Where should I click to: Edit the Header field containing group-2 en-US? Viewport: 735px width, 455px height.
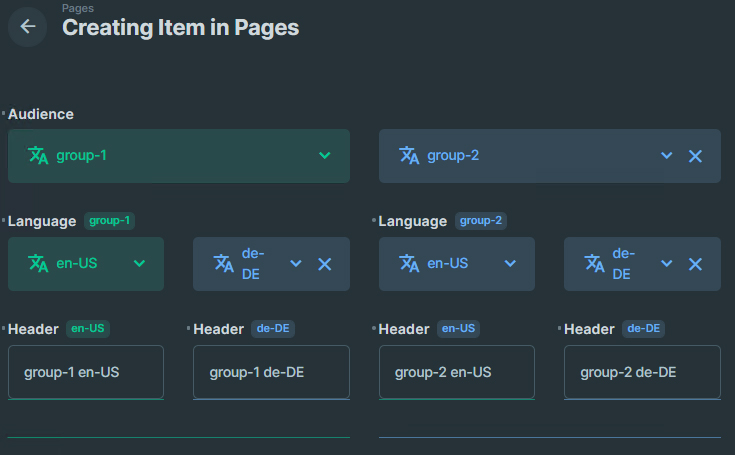pos(457,372)
